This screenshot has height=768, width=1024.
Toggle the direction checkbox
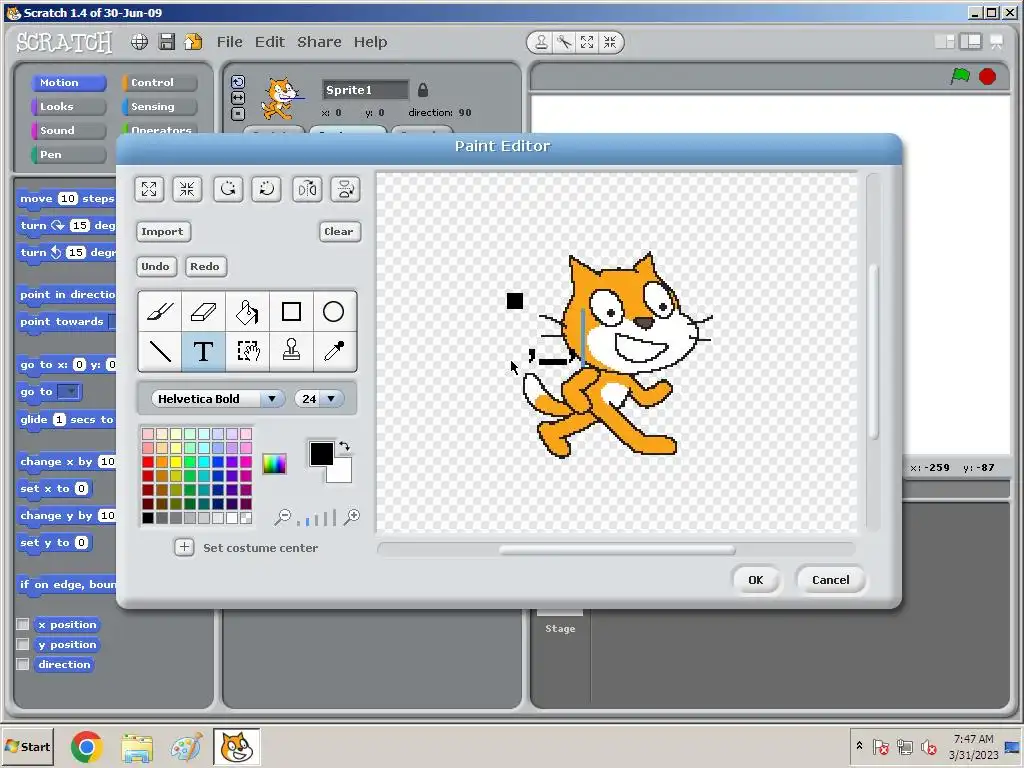pyautogui.click(x=23, y=664)
